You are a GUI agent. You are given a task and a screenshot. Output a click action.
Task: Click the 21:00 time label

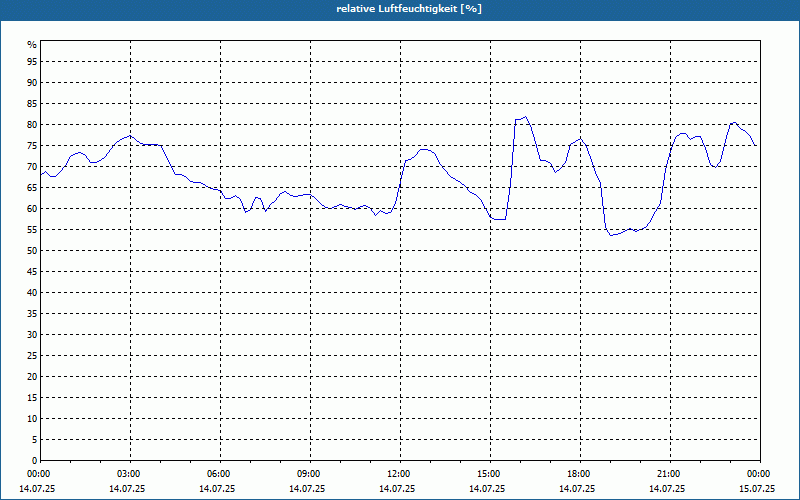coord(670,474)
